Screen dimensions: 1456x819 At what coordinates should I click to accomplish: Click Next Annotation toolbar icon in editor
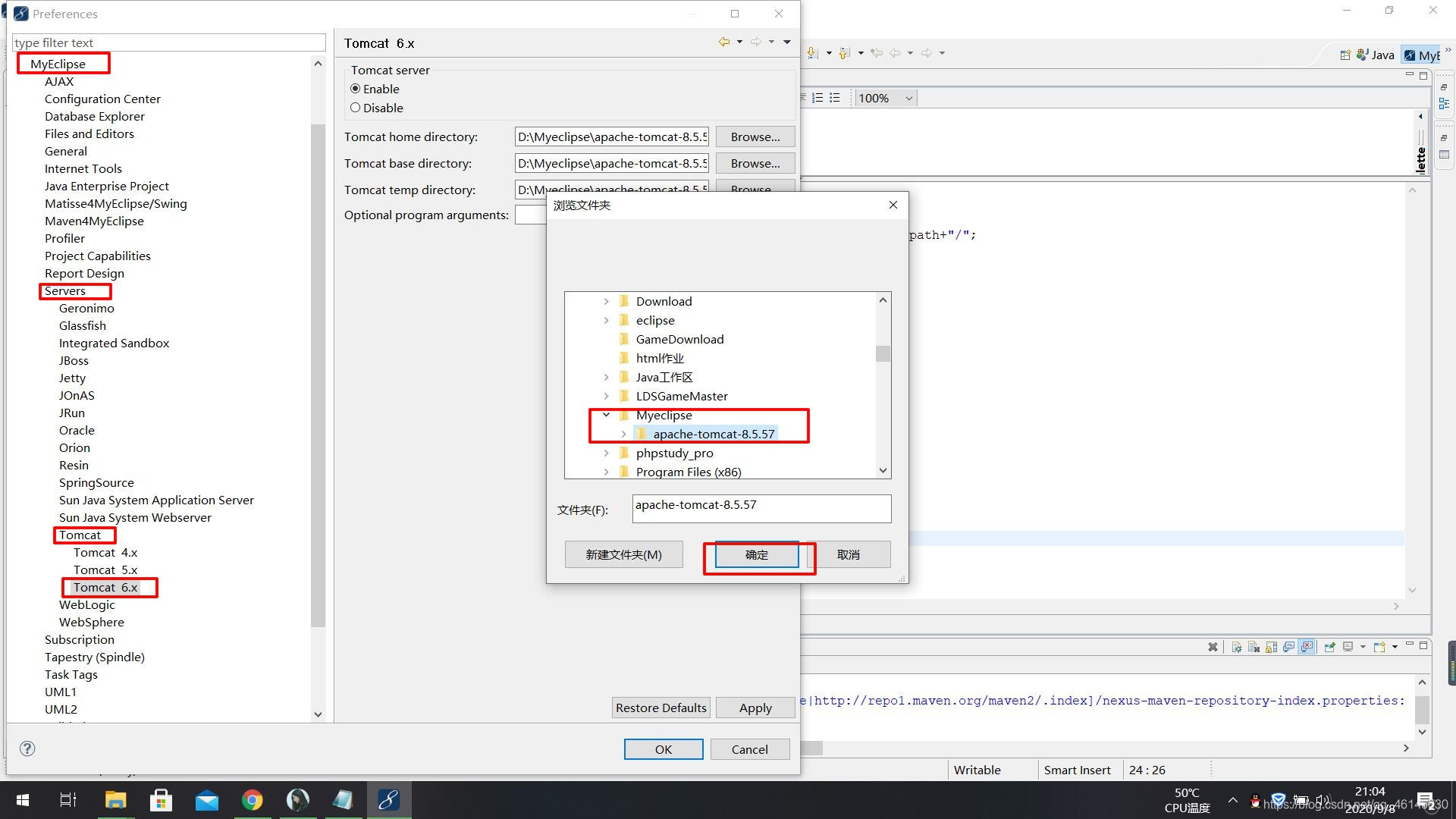coord(813,53)
